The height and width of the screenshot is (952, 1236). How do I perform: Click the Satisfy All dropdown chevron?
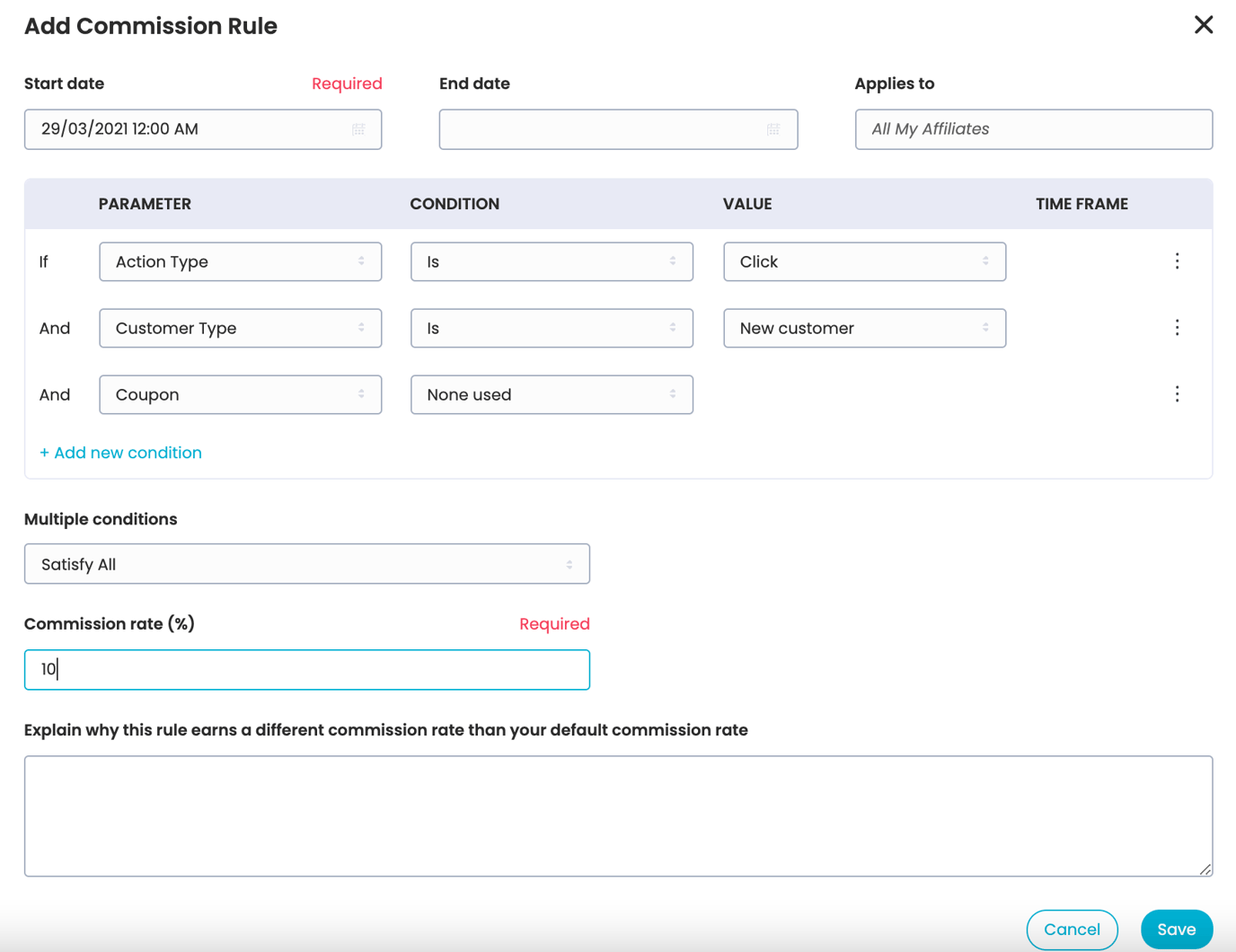(569, 563)
